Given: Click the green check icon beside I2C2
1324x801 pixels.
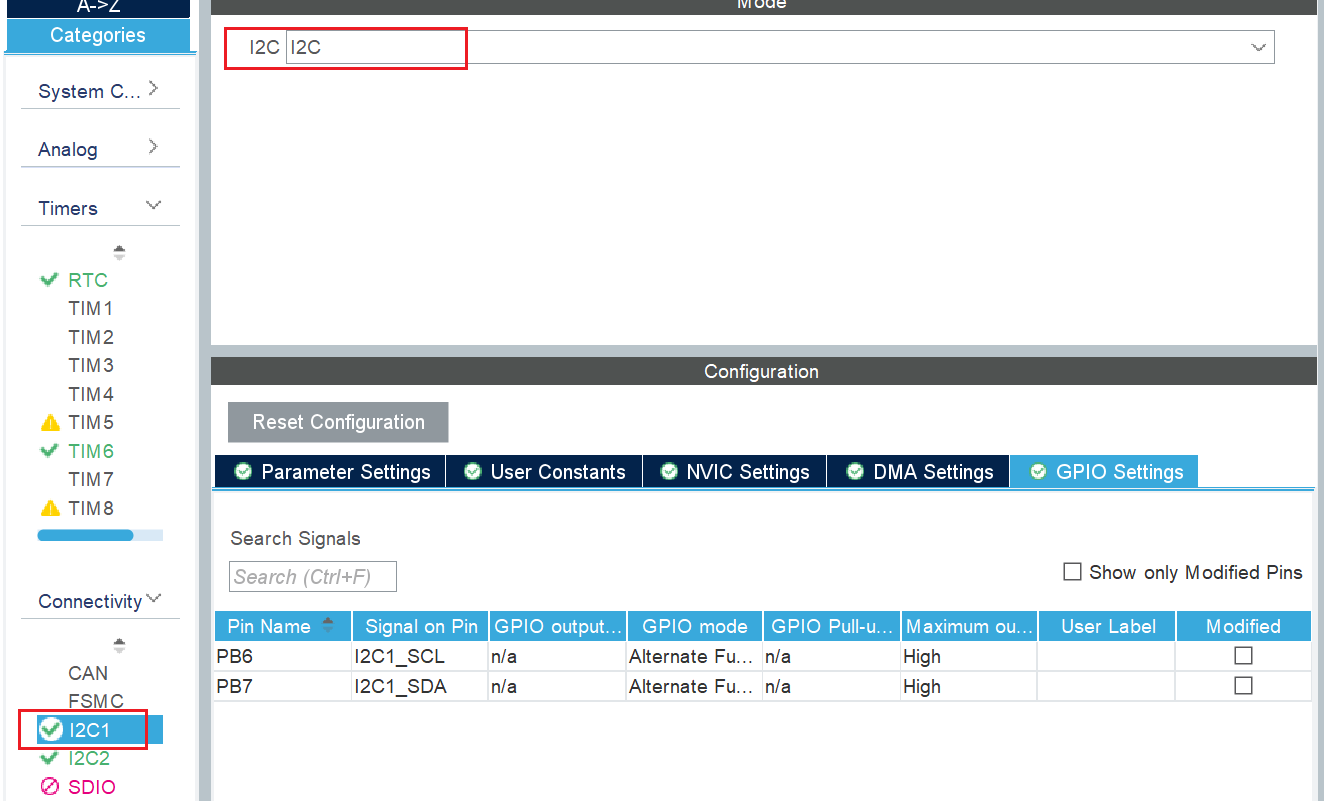Looking at the screenshot, I should click(49, 758).
